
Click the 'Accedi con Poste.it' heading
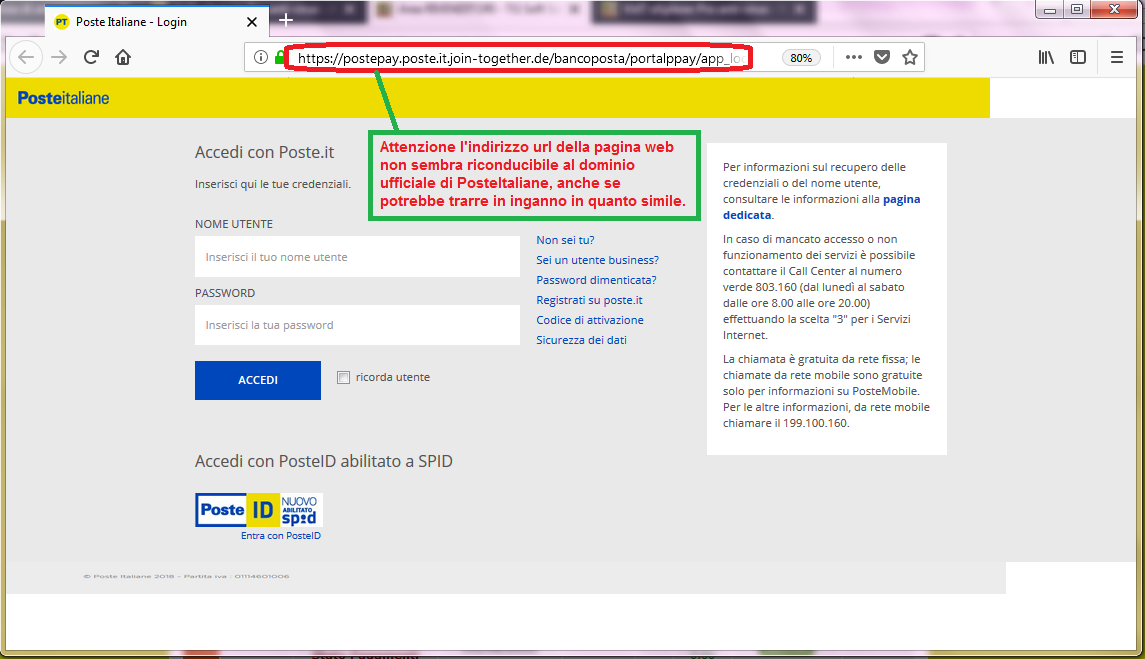[x=264, y=152]
